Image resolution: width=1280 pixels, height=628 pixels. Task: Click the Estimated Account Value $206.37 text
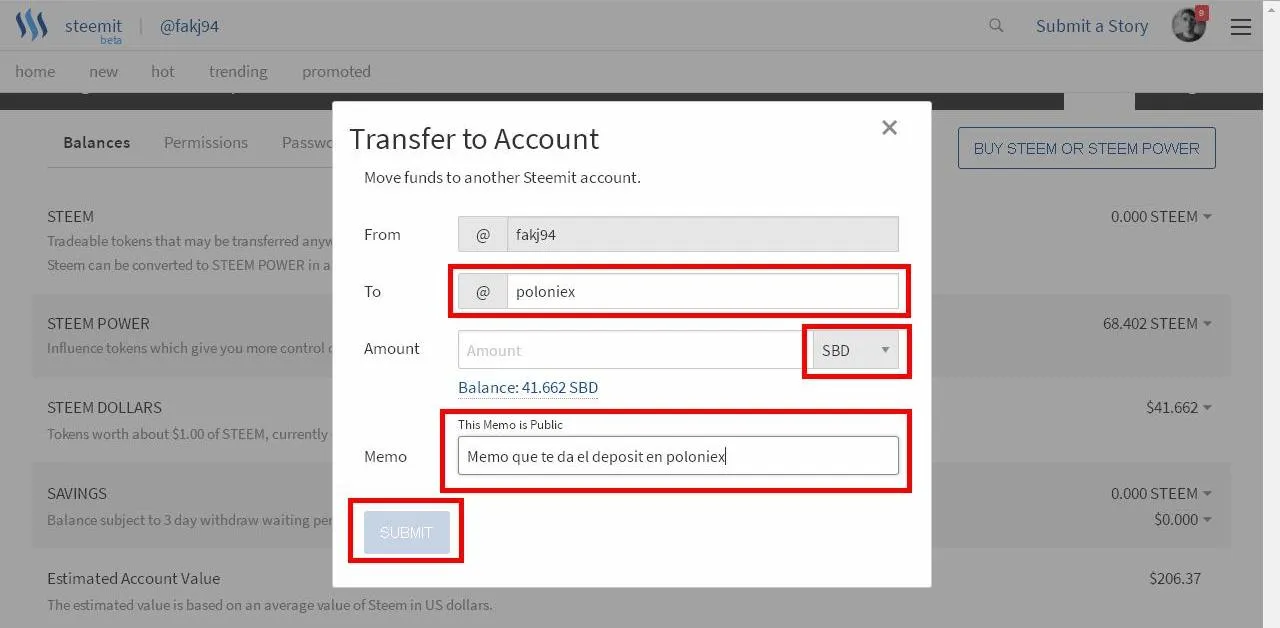1175,578
